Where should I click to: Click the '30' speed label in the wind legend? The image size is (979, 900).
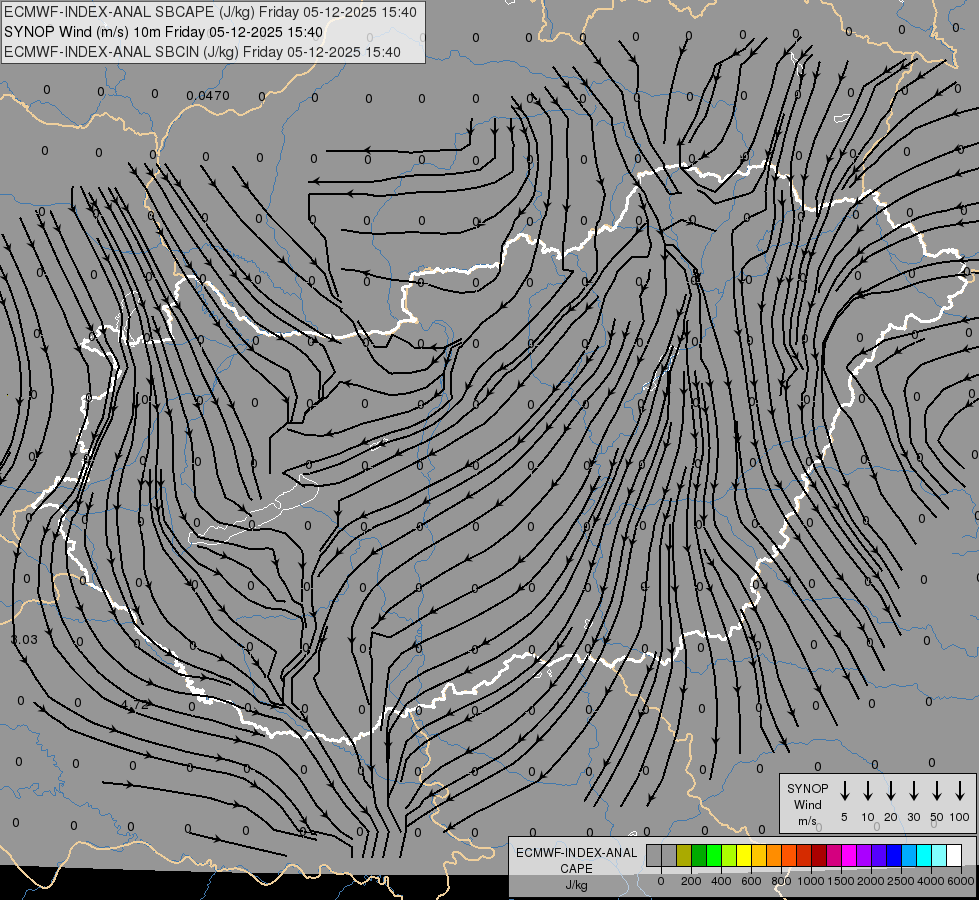pyautogui.click(x=913, y=817)
